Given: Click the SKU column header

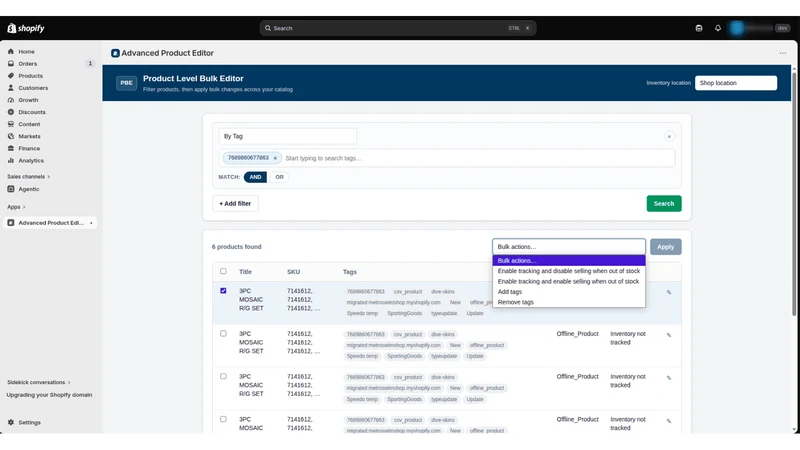Looking at the screenshot, I should coord(293,272).
